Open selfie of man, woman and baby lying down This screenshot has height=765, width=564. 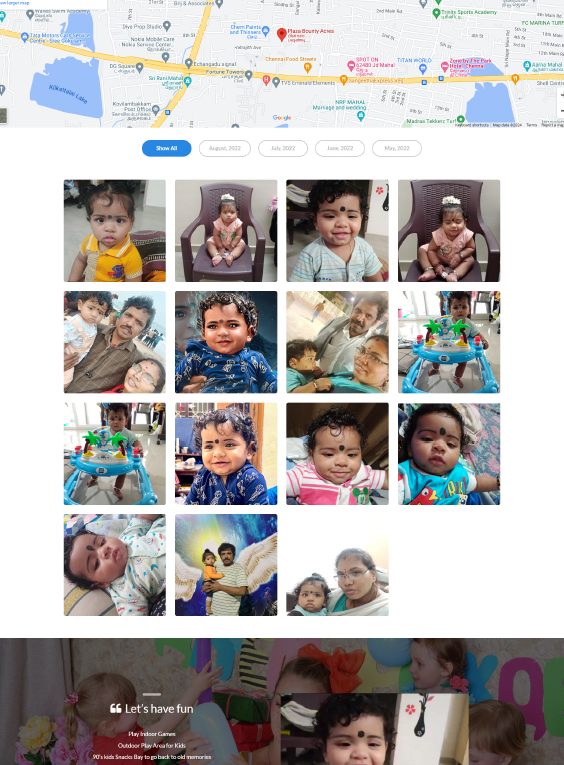(338, 342)
